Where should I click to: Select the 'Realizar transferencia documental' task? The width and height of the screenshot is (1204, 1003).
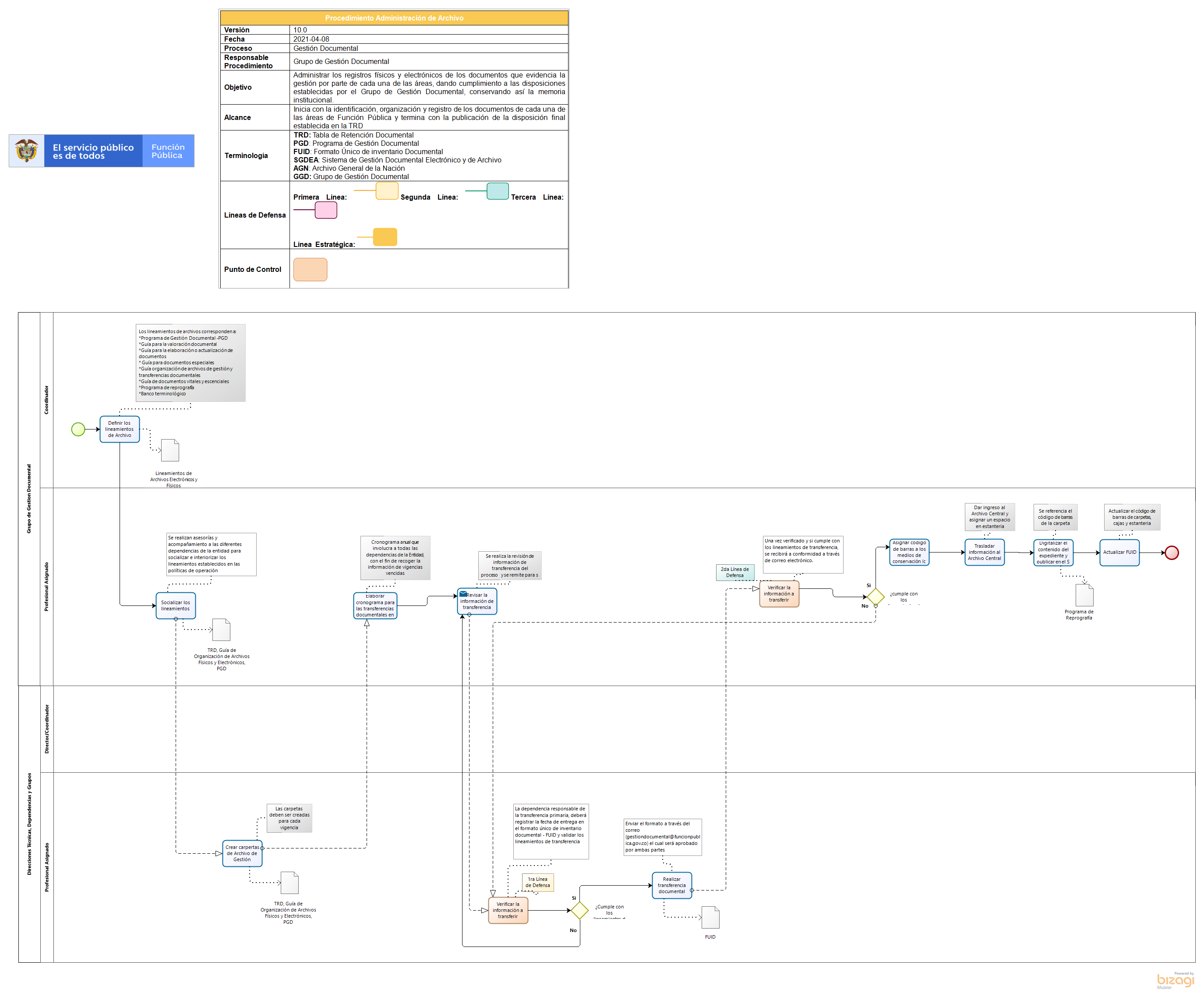tap(671, 886)
